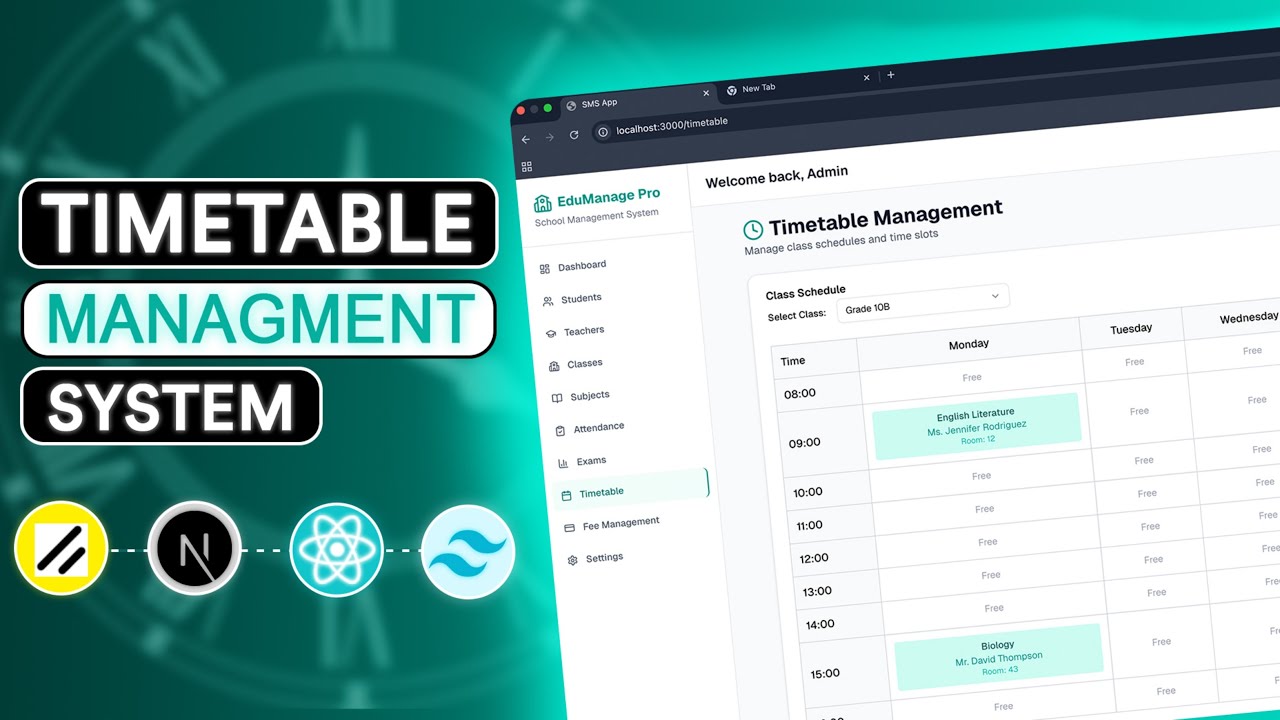Open Settings in the sidebar

(596, 558)
